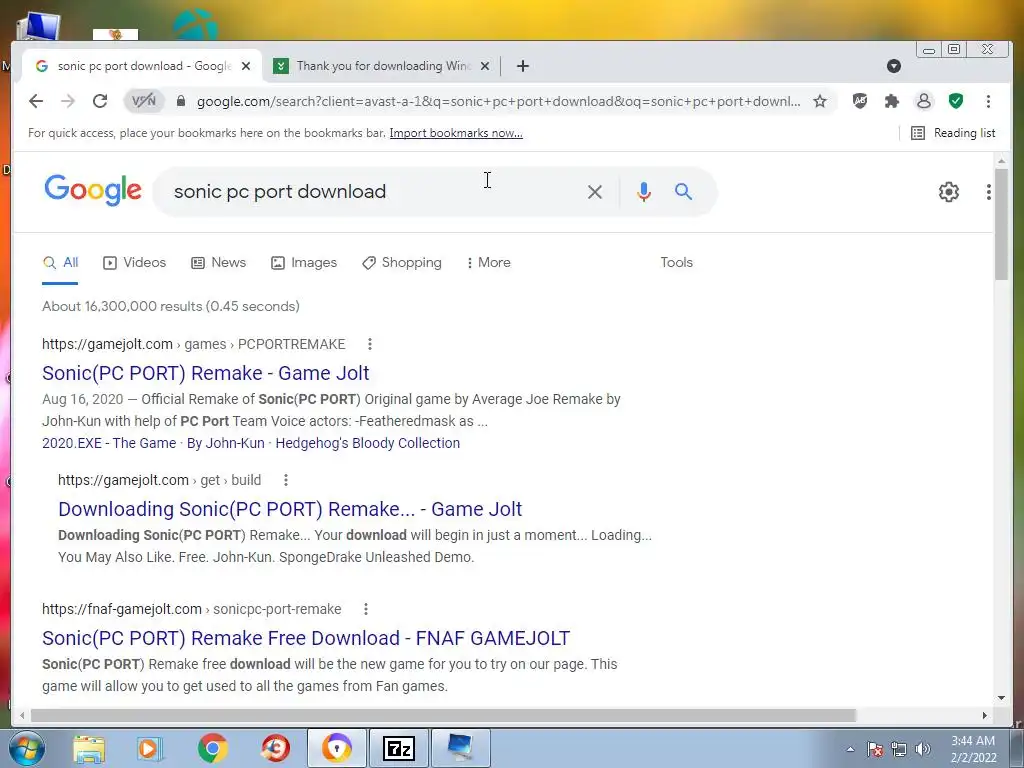Open the red CCleaner taskbar icon
Image resolution: width=1024 pixels, height=768 pixels.
click(x=275, y=748)
